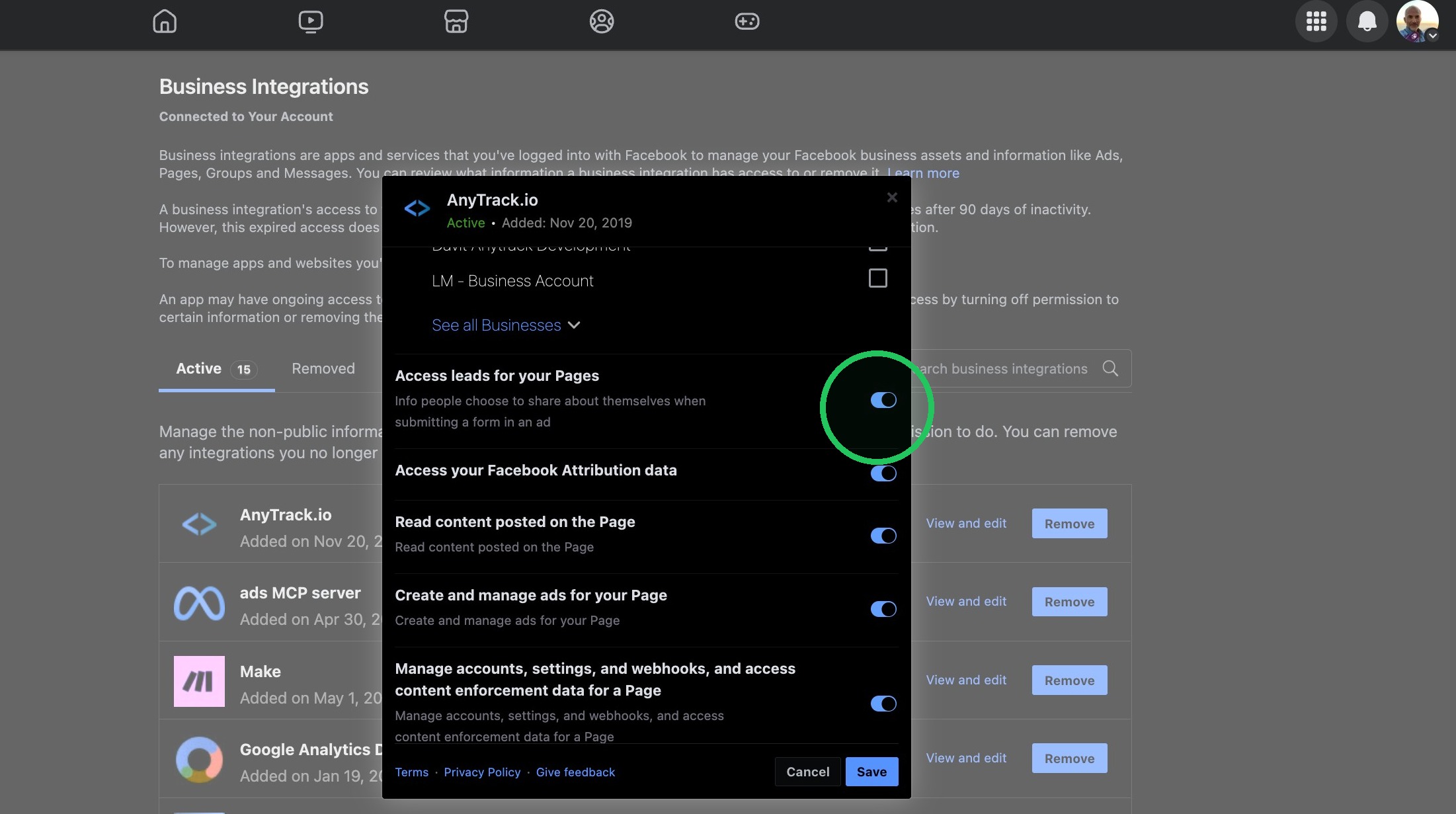Go to Facebook Home icon
Screen dimensions: 1456x814
[165, 21]
